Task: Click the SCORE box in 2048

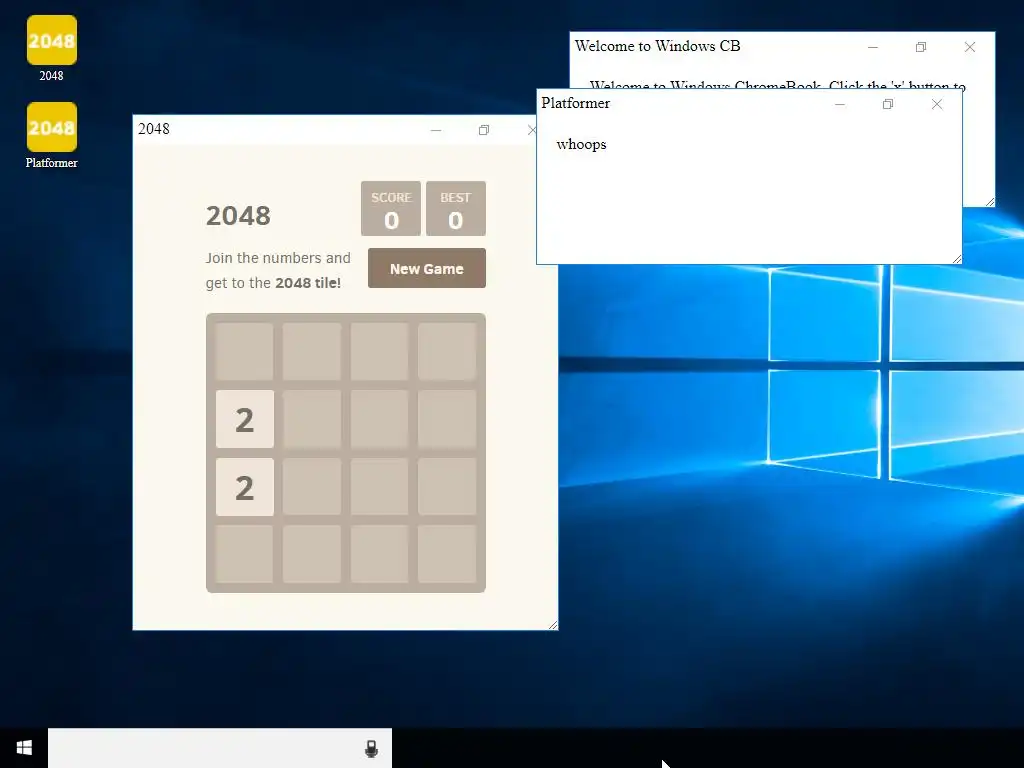Action: point(391,208)
